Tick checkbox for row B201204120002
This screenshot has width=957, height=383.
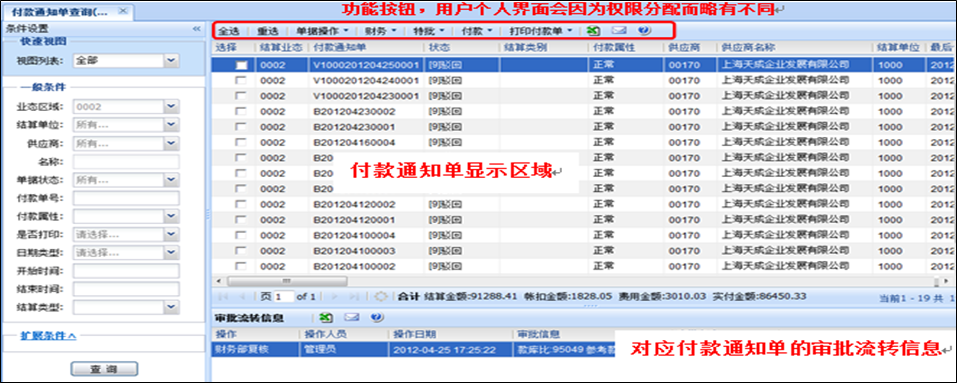(x=242, y=204)
